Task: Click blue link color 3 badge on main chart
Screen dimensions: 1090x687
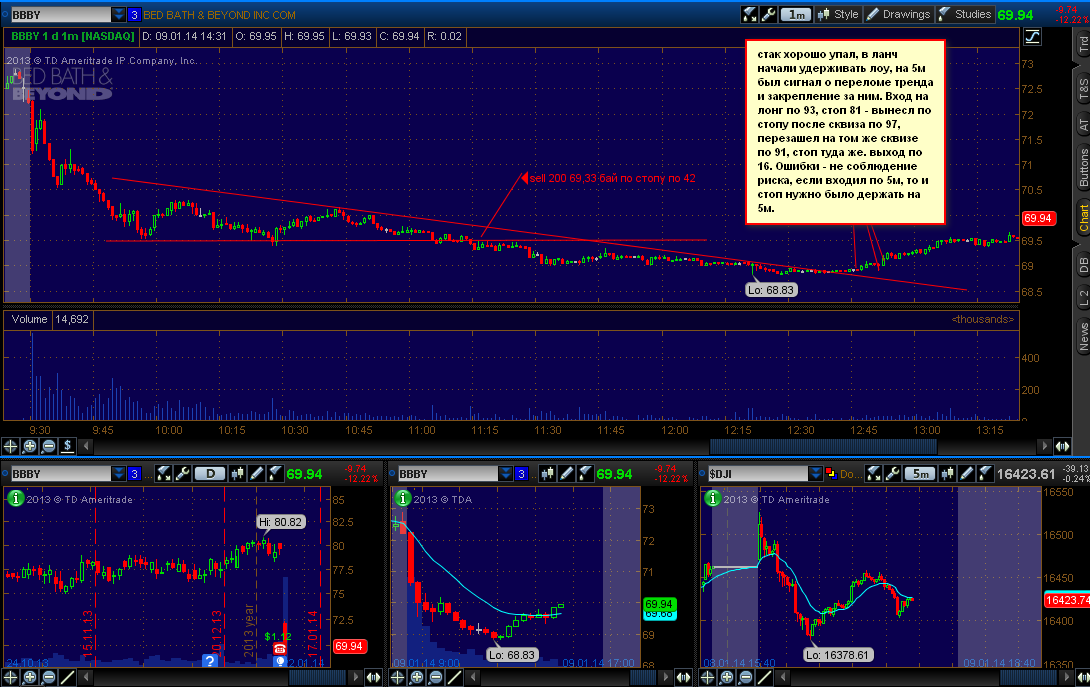Action: pos(134,15)
